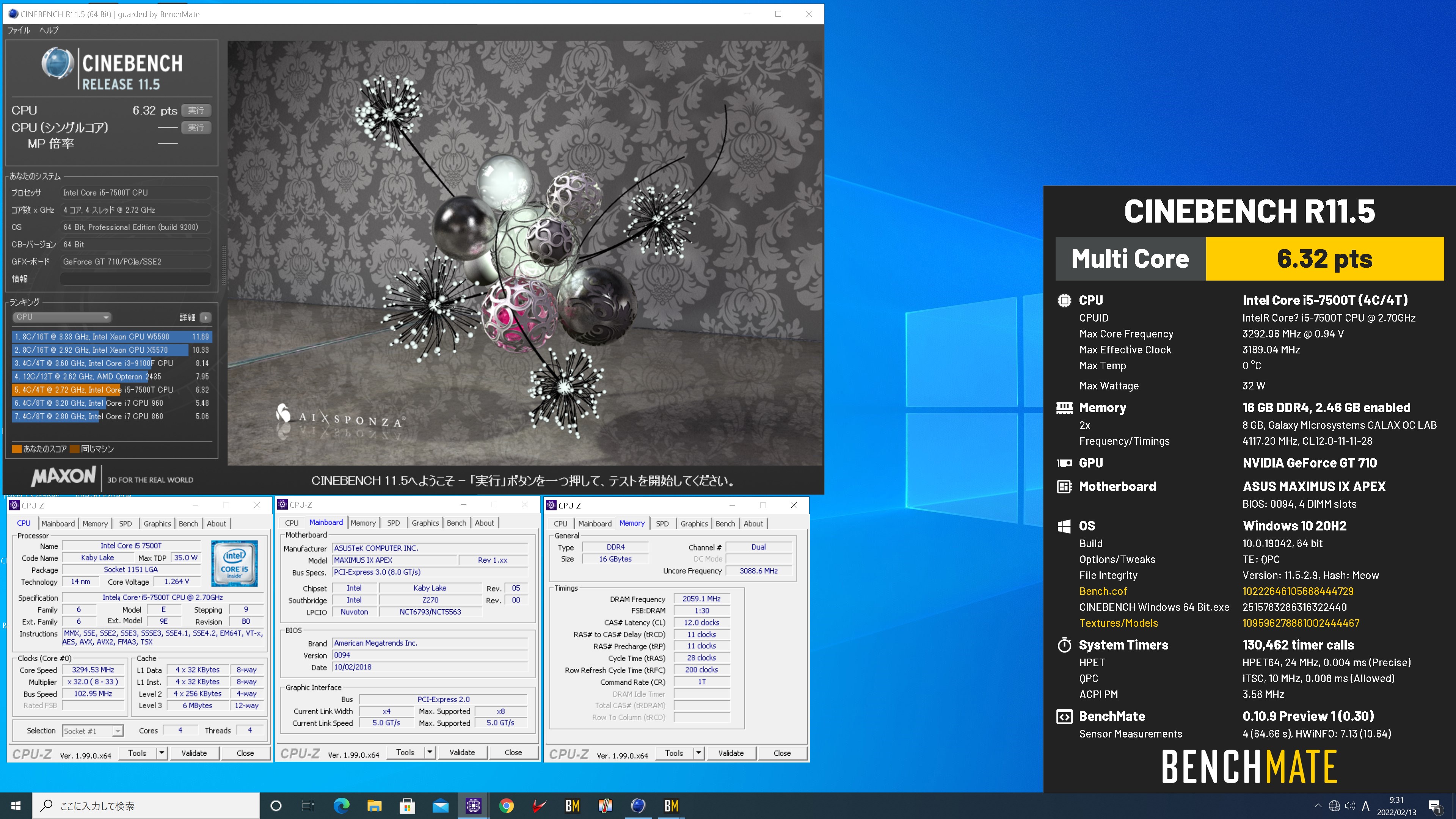Screen dimensions: 1456x819
Task: Click the 情報 text field in Cinebench
Action: click(x=136, y=279)
